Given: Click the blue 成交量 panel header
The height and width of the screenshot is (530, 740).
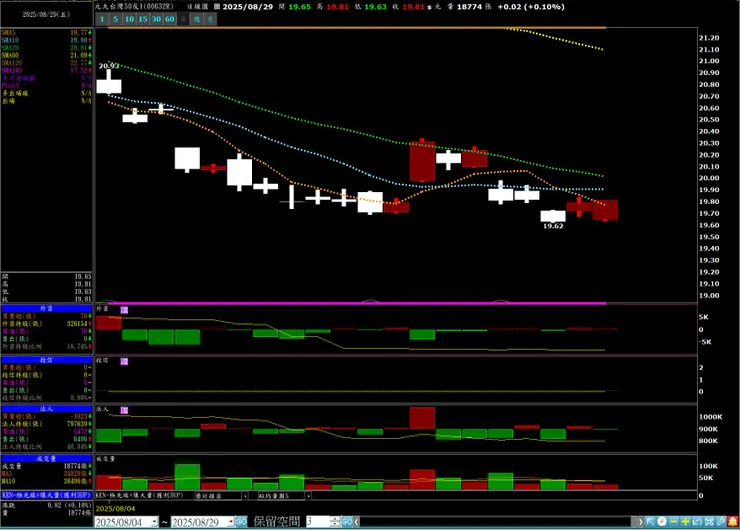Looking at the screenshot, I should [x=46, y=458].
